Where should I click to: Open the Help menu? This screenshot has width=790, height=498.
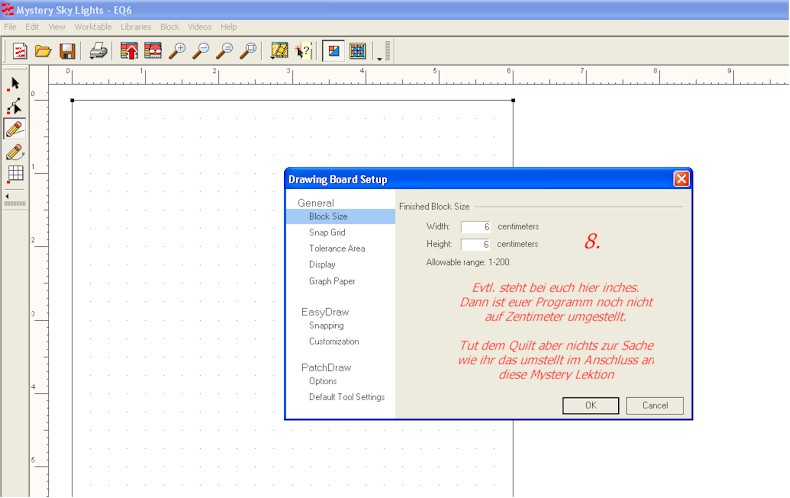[228, 27]
